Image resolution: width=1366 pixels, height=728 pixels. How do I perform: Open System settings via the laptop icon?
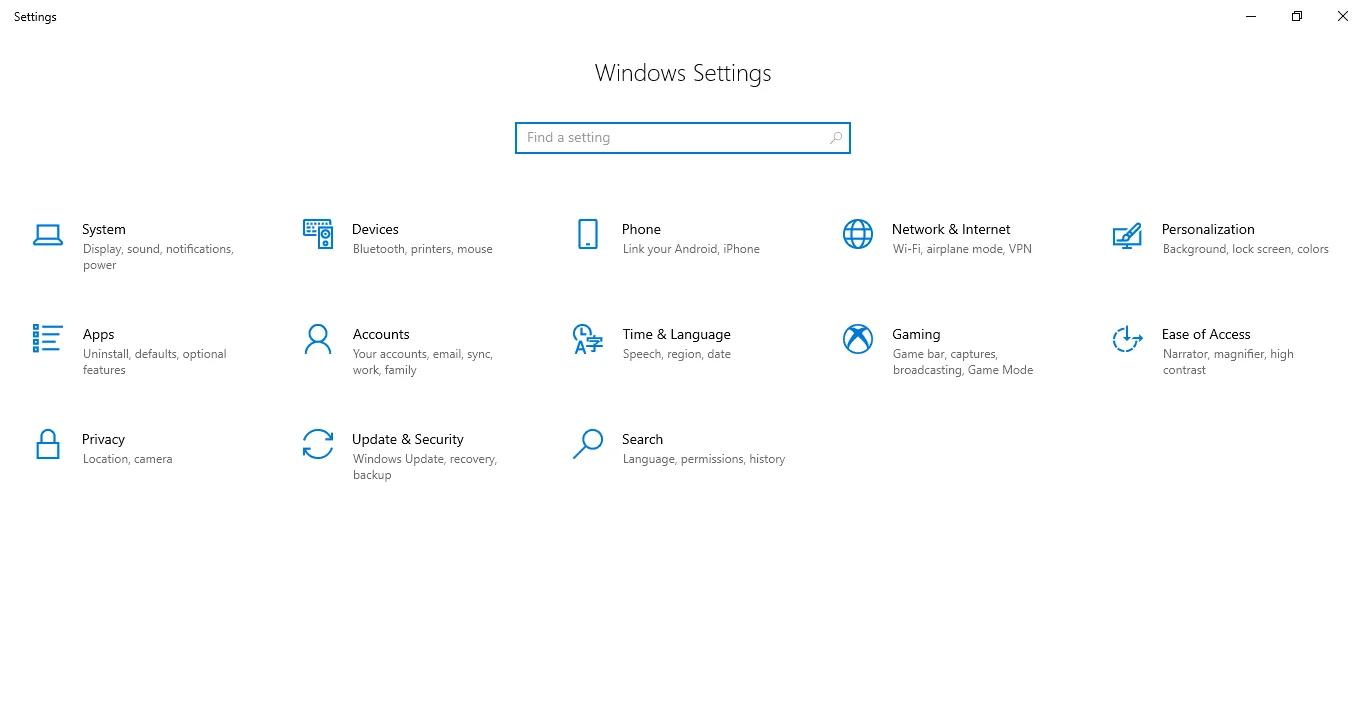[x=48, y=235]
